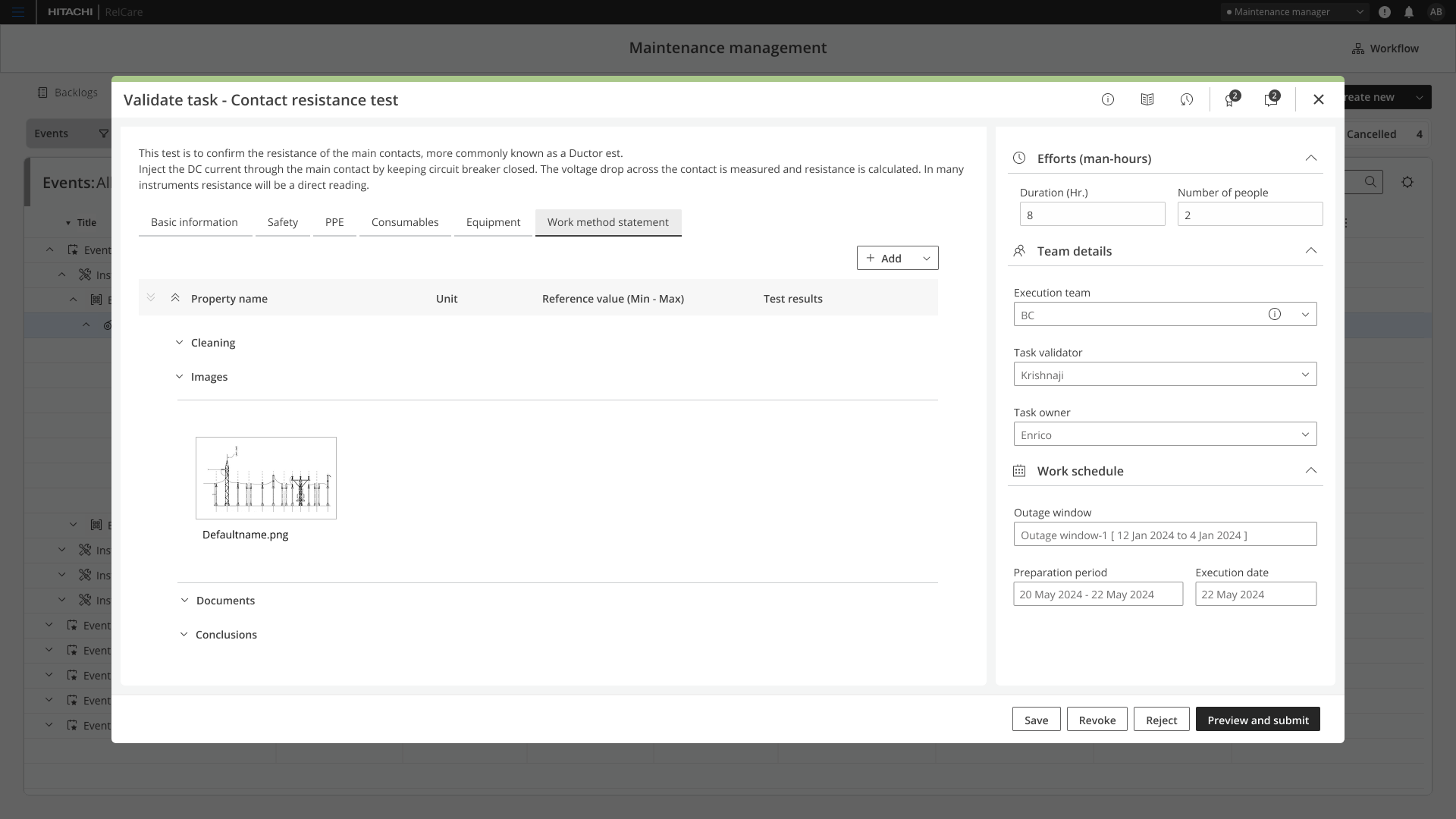Open the notifications bell in top bar
The width and height of the screenshot is (1456, 819).
tap(1410, 12)
